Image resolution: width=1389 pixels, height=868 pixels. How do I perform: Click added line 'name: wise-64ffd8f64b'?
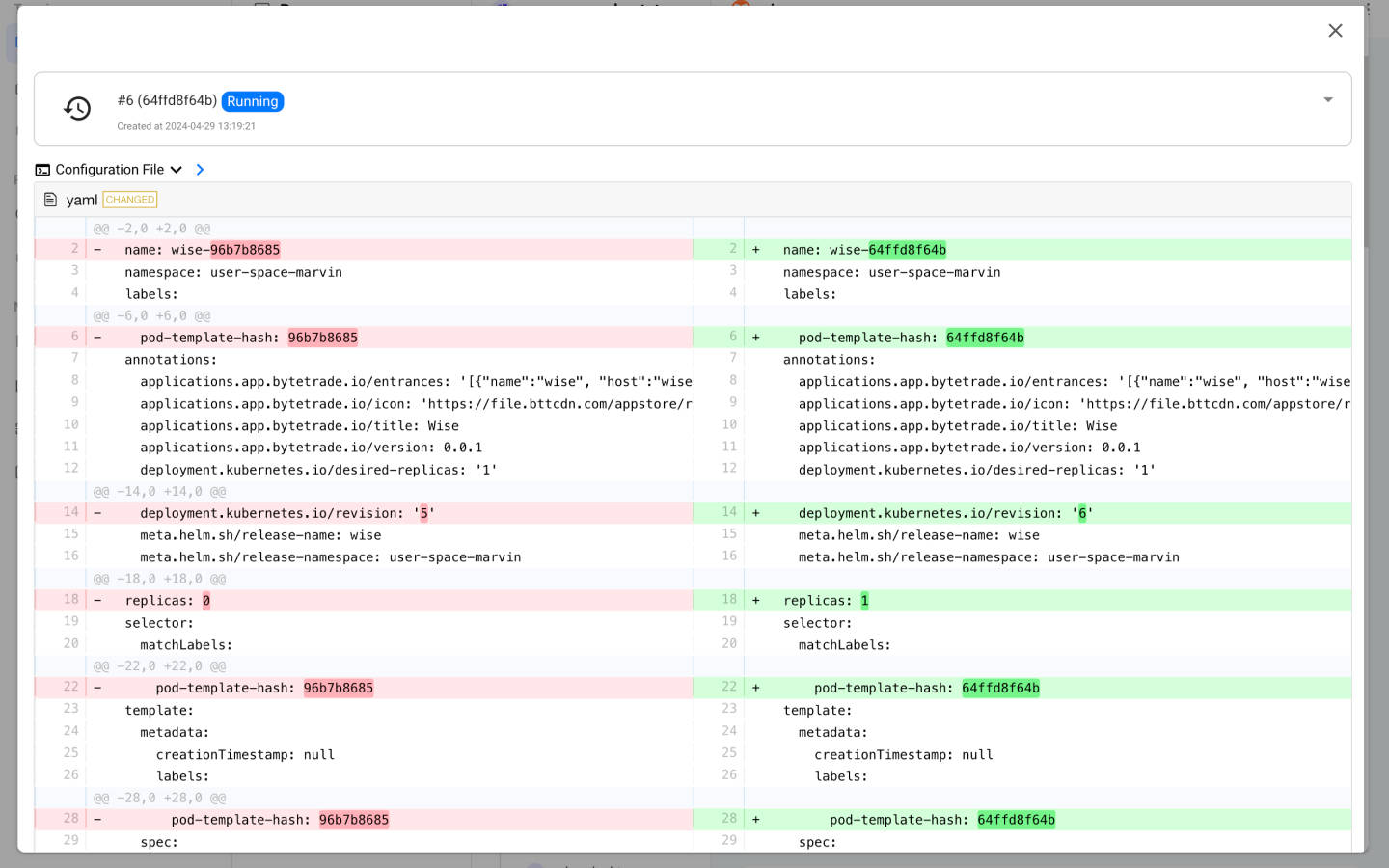(x=1022, y=250)
